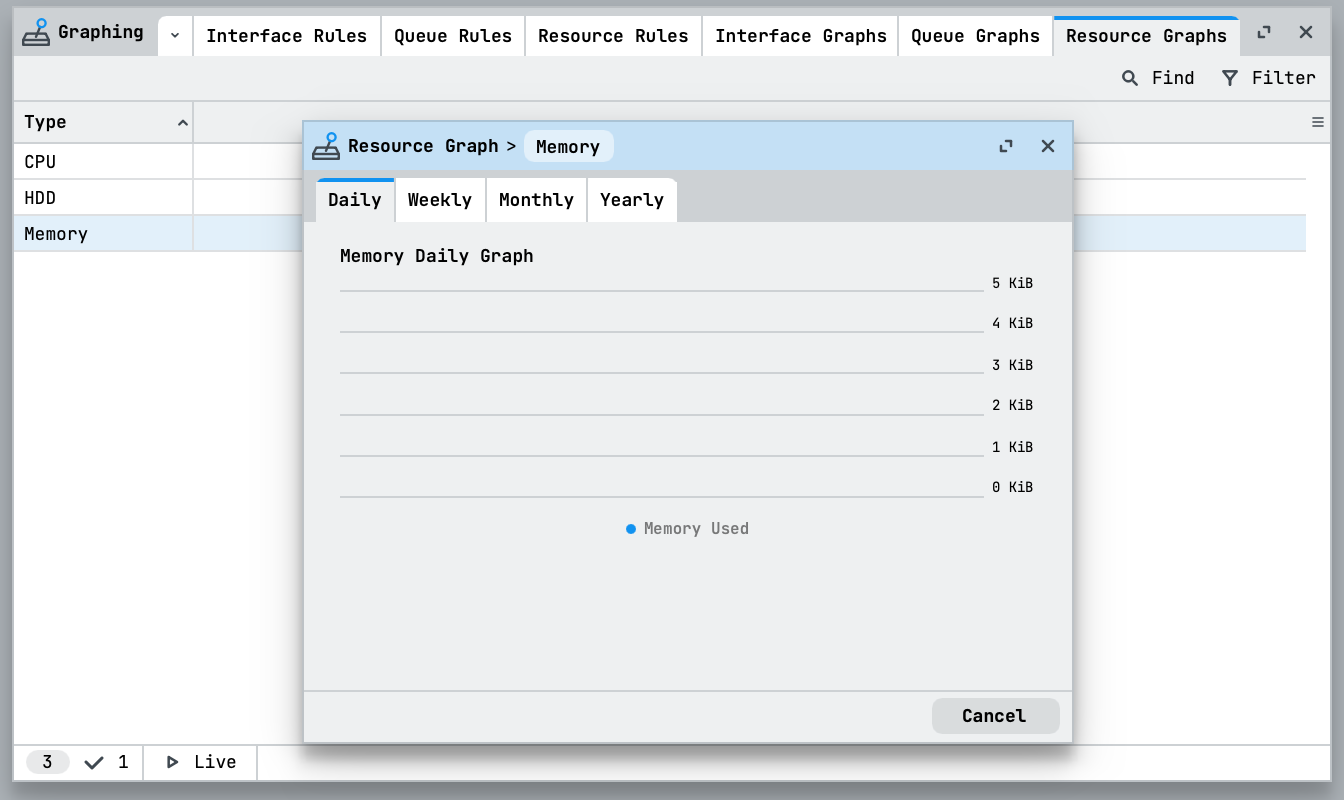Viewport: 1344px width, 800px height.
Task: Click the item count badge 3
Action: pos(47,762)
